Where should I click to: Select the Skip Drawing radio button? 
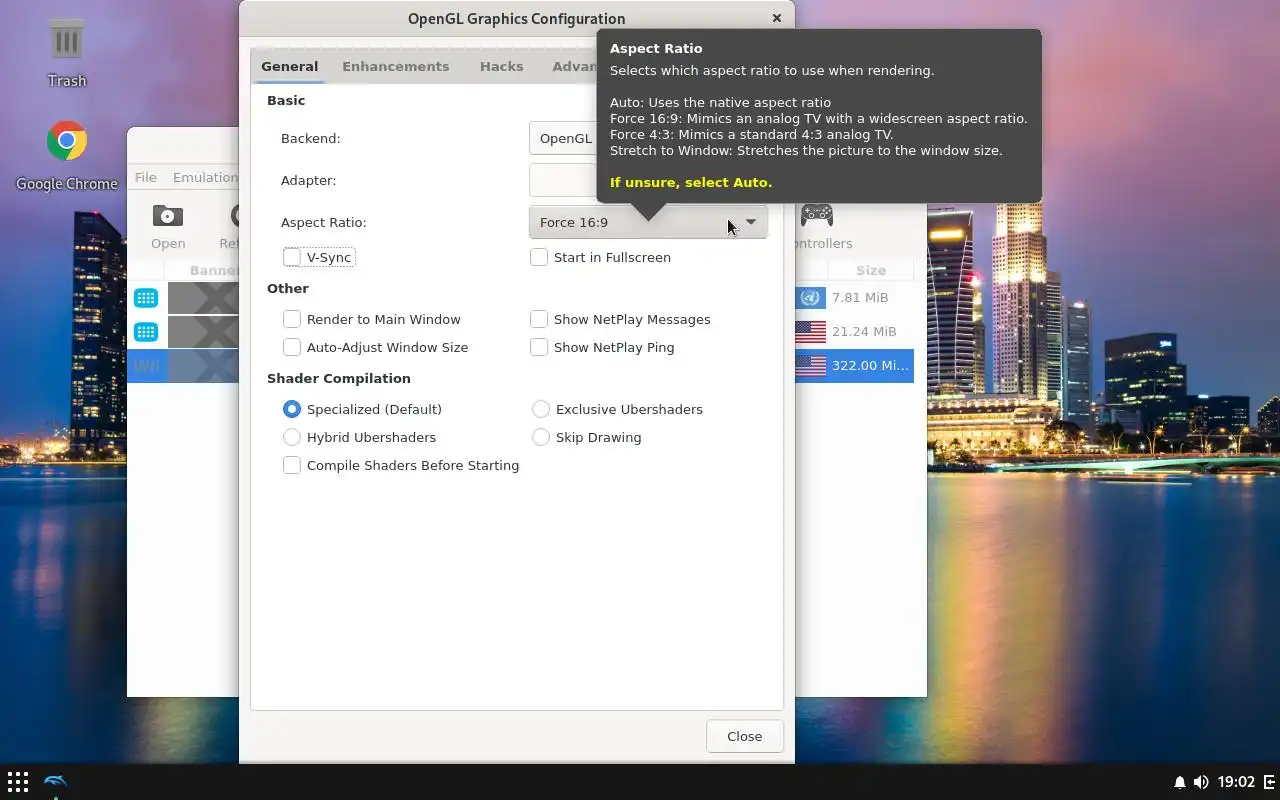click(x=541, y=437)
